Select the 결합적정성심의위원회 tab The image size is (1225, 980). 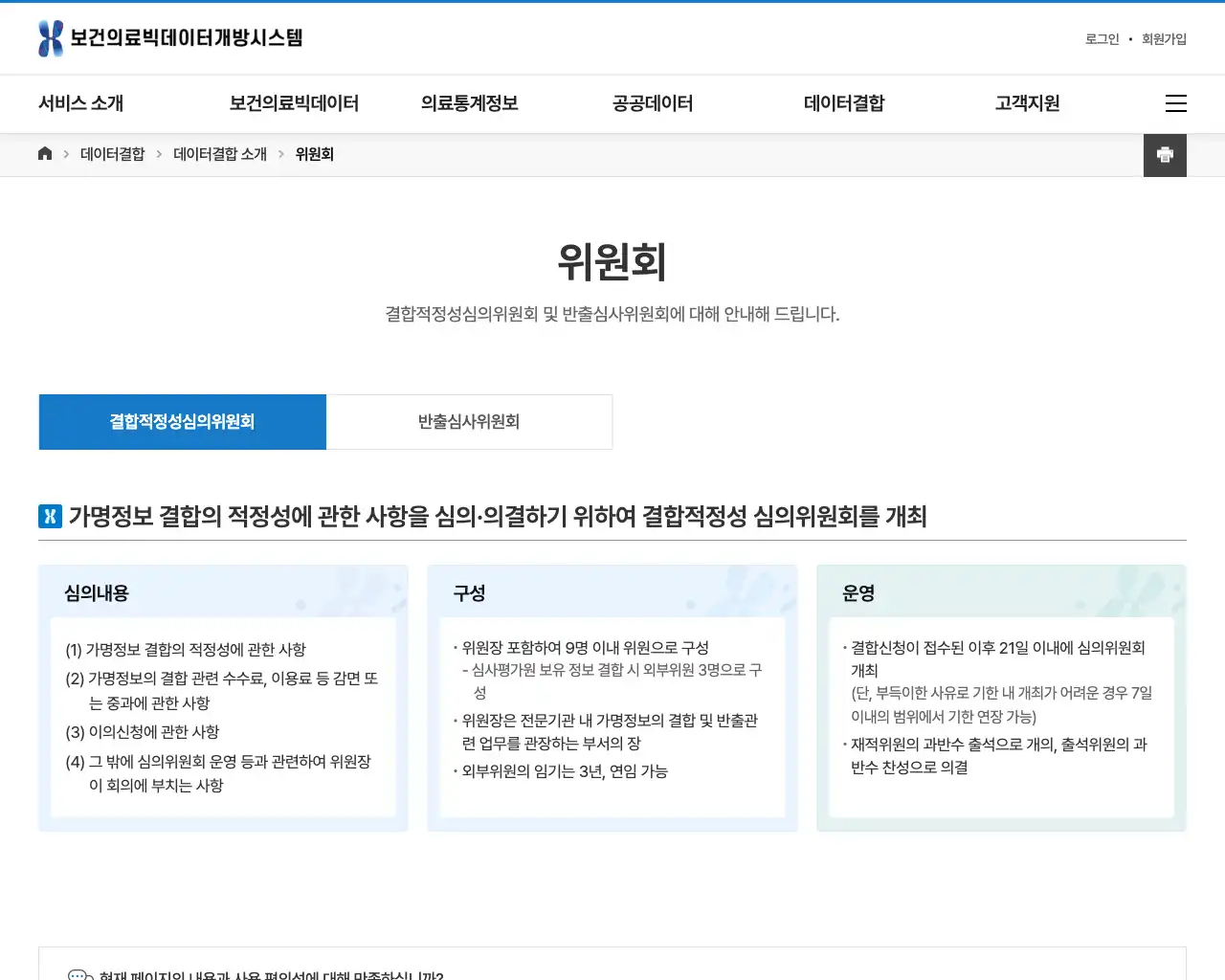coord(182,422)
